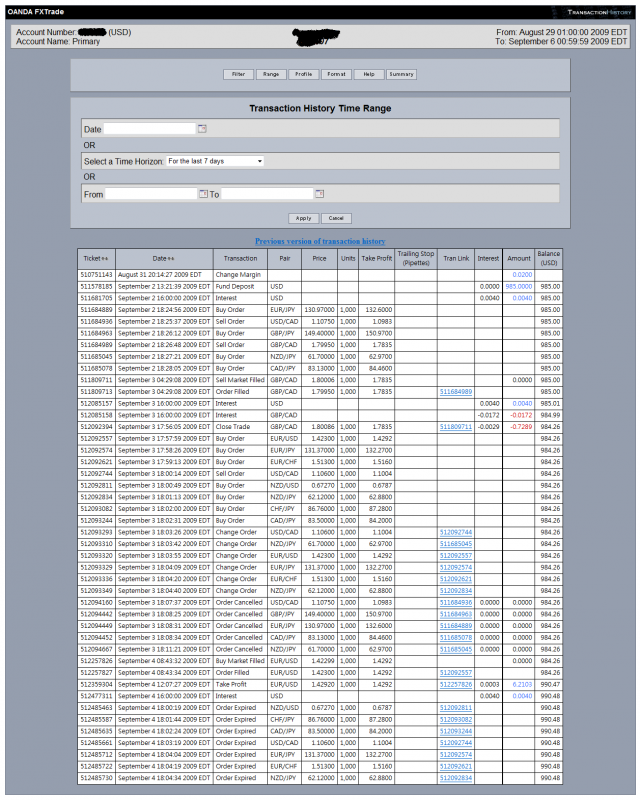Image resolution: width=640 pixels, height=801 pixels.
Task: Click the Summary button
Action: point(401,74)
